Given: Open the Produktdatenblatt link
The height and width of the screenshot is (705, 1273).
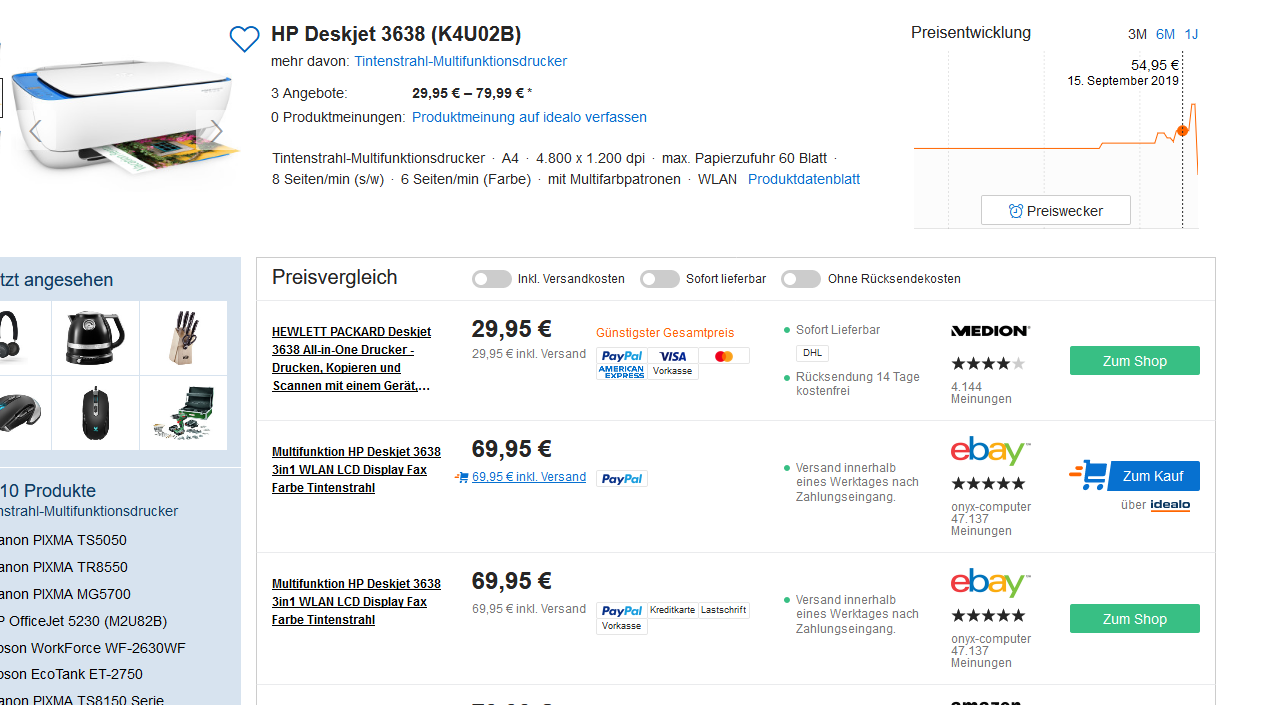Looking at the screenshot, I should point(803,180).
